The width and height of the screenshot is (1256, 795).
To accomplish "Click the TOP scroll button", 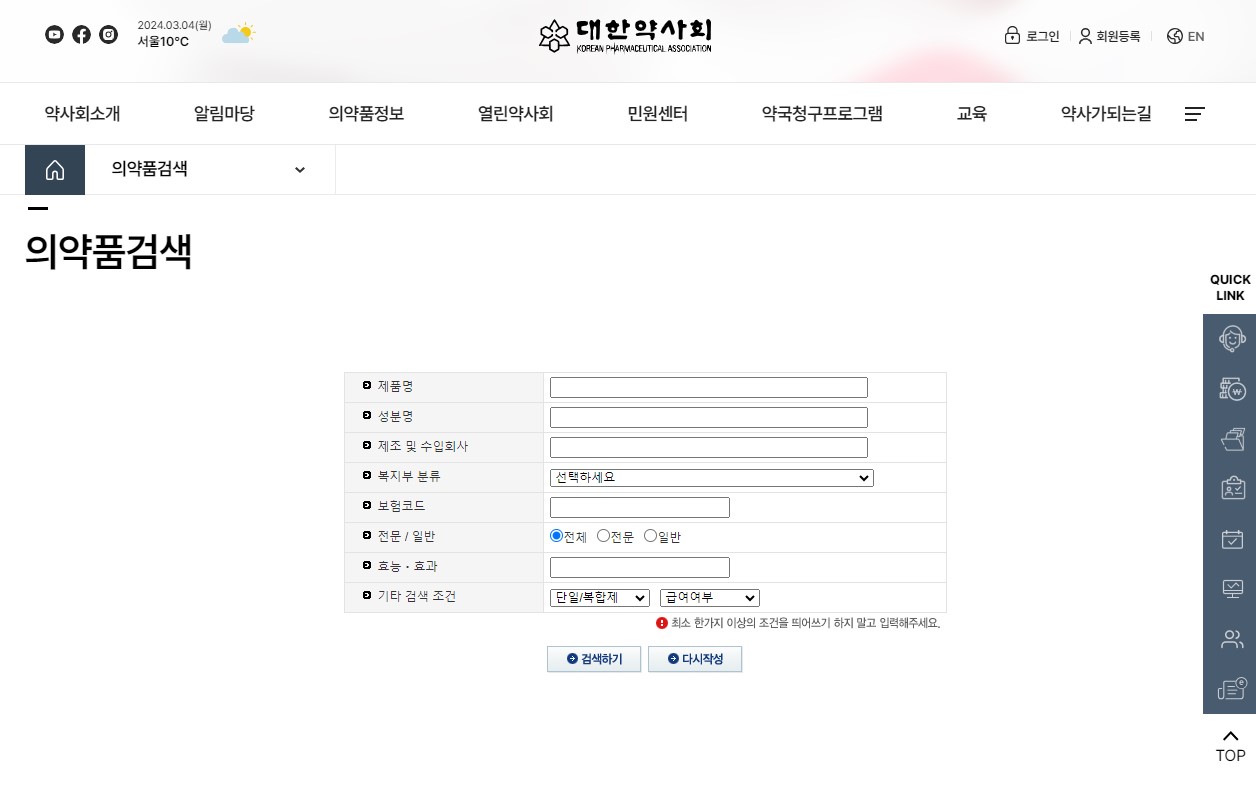I will (1230, 744).
